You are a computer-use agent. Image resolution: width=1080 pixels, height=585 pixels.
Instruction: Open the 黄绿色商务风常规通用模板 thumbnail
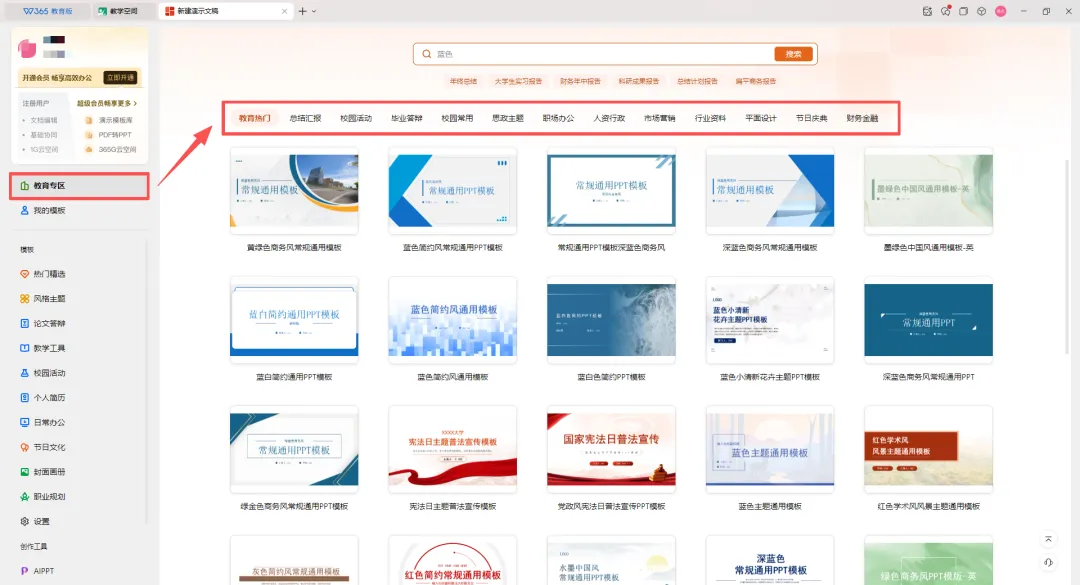coord(294,191)
